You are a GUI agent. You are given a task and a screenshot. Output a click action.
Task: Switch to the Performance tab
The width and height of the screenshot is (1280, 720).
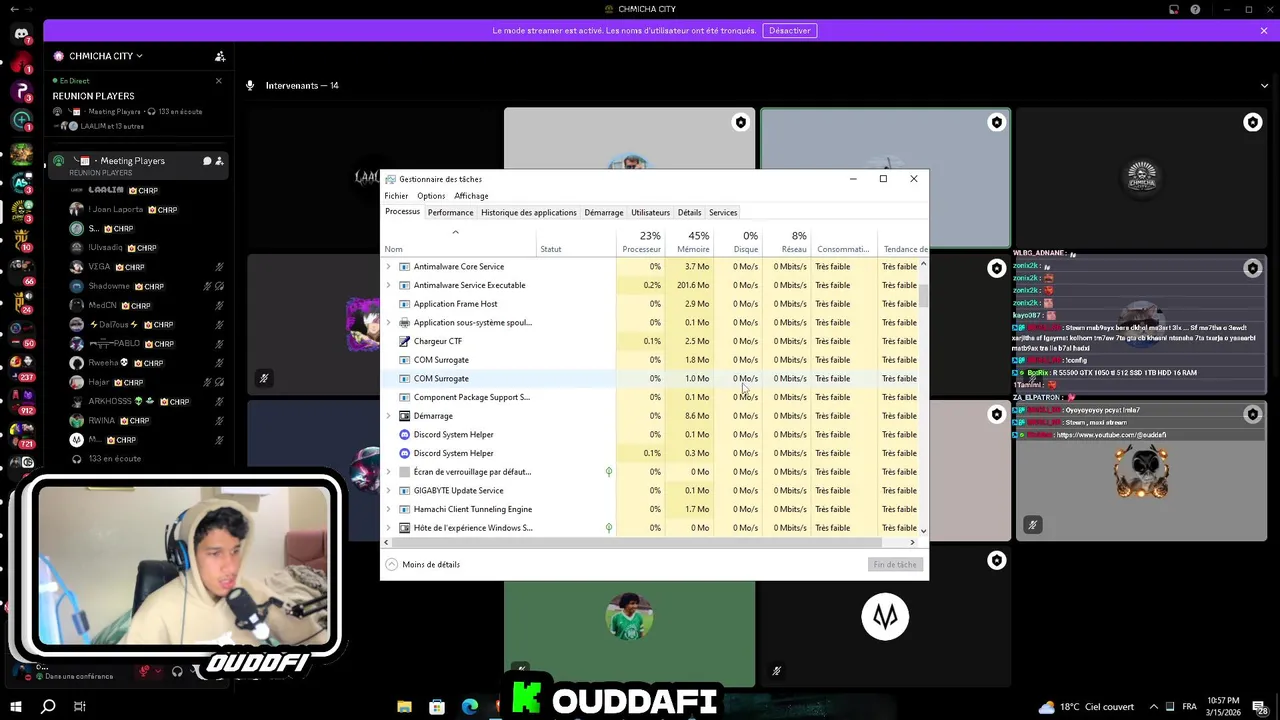click(451, 213)
